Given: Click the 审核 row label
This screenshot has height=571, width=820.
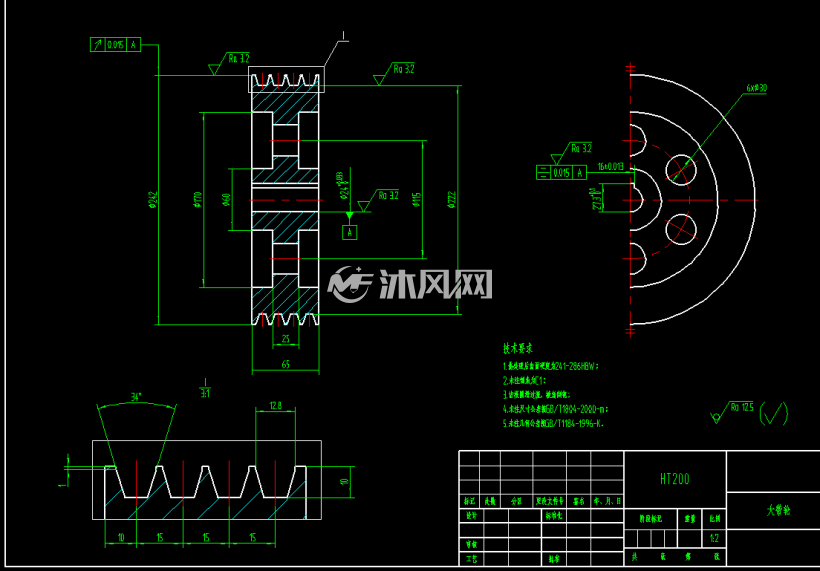Looking at the screenshot, I should point(471,544).
